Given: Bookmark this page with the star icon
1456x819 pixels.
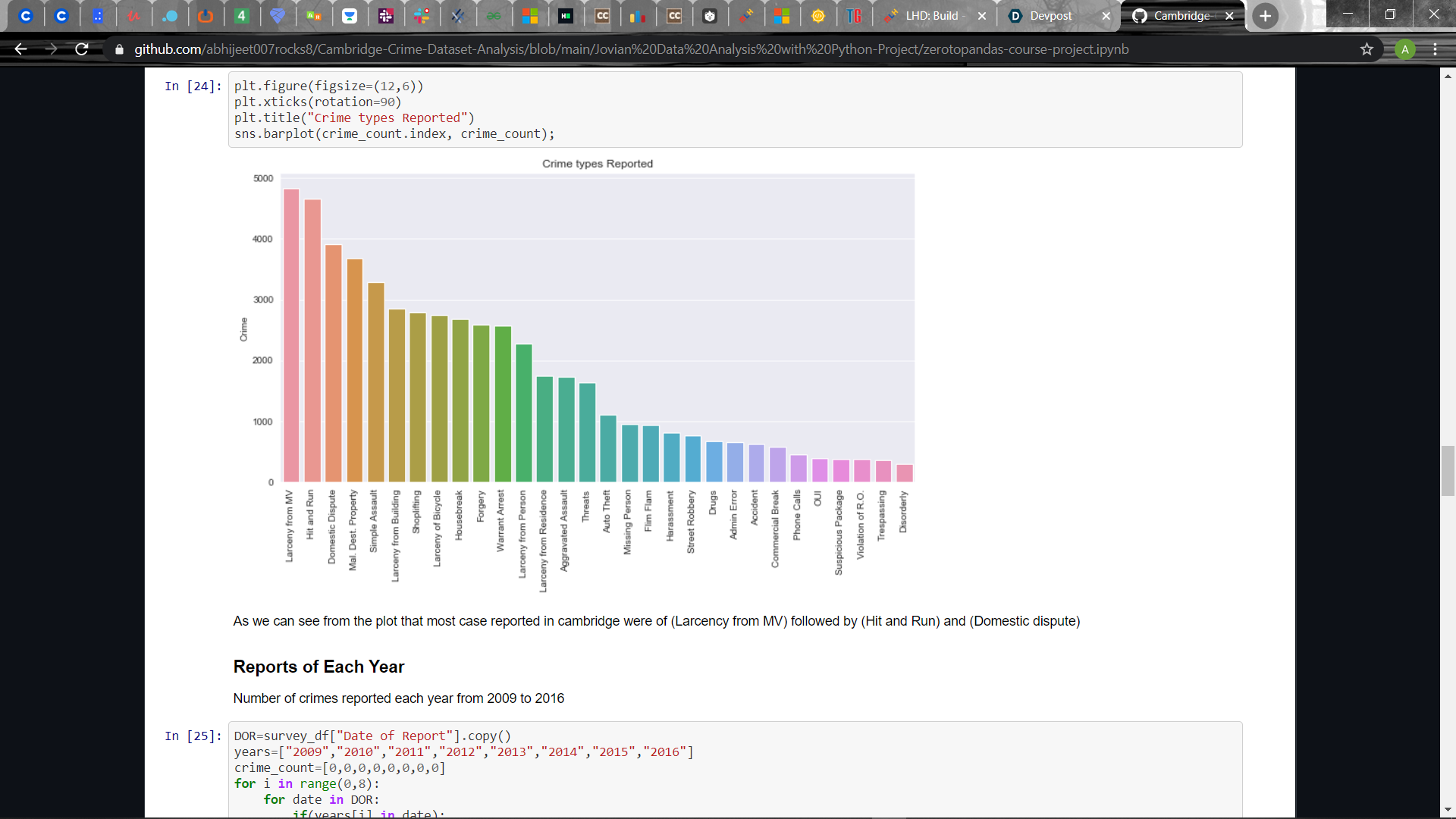Looking at the screenshot, I should pos(1367,49).
